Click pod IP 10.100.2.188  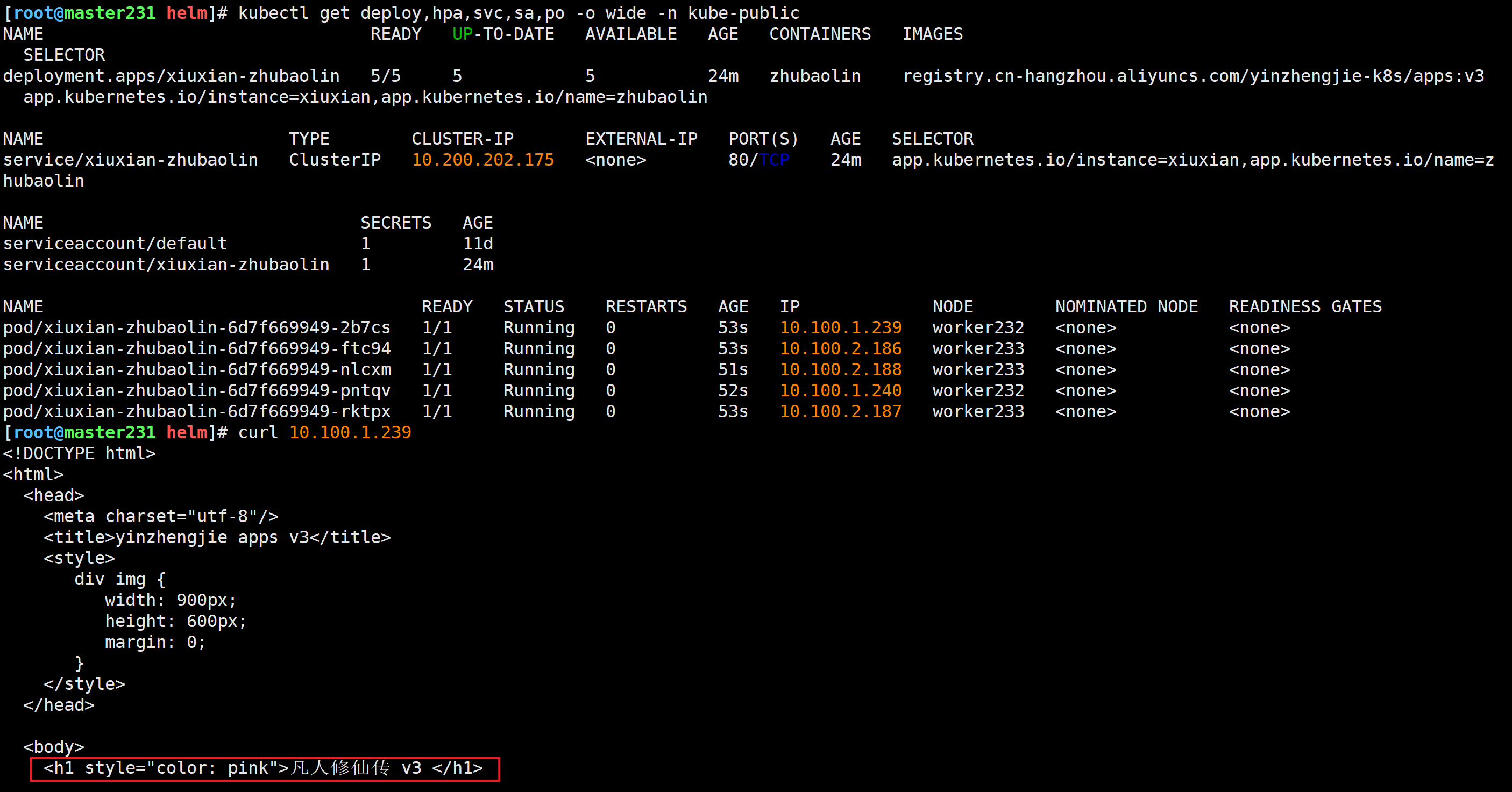(840, 369)
